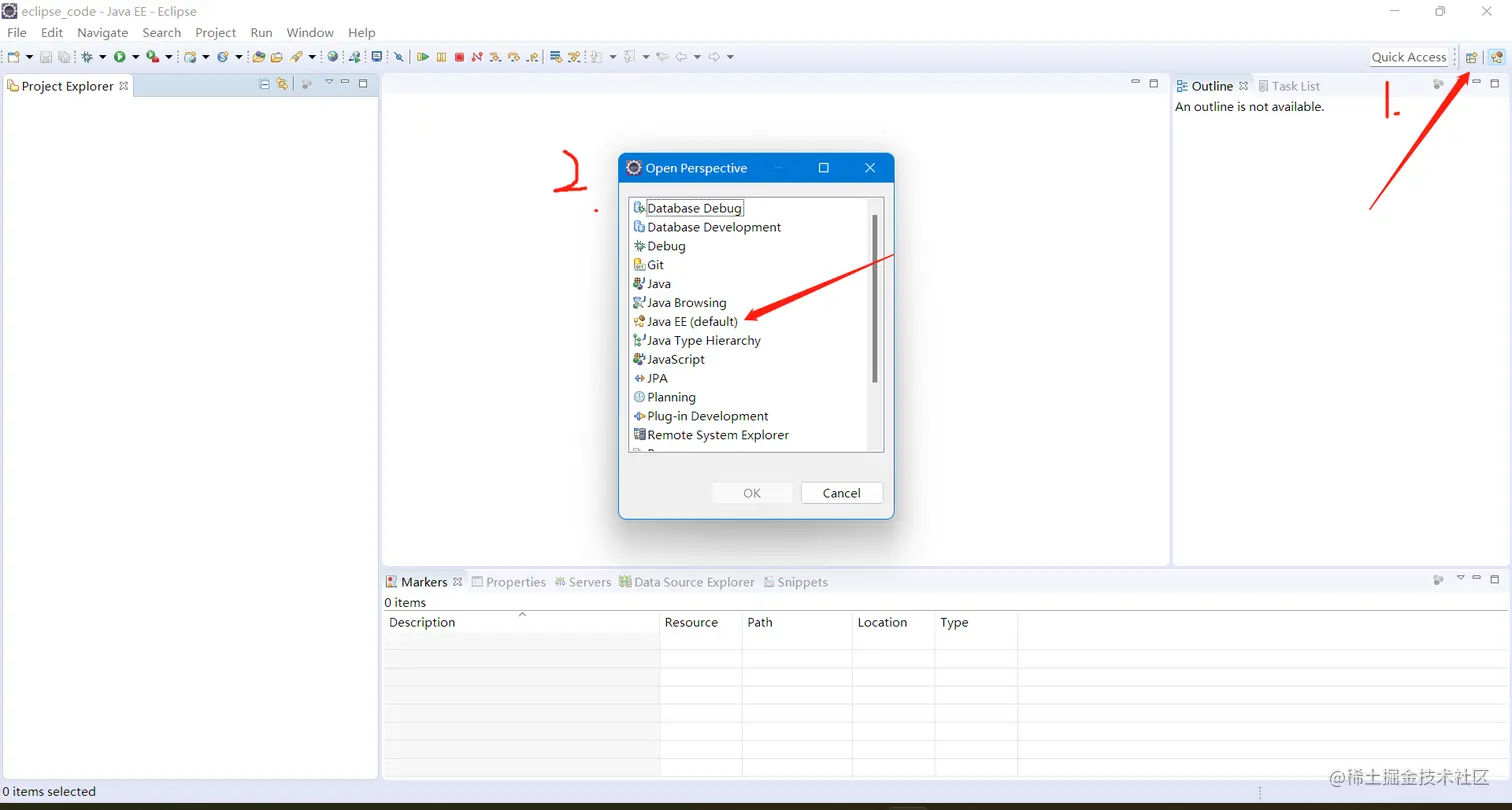
Task: Click the New Server toolbar icon
Action: click(x=189, y=57)
